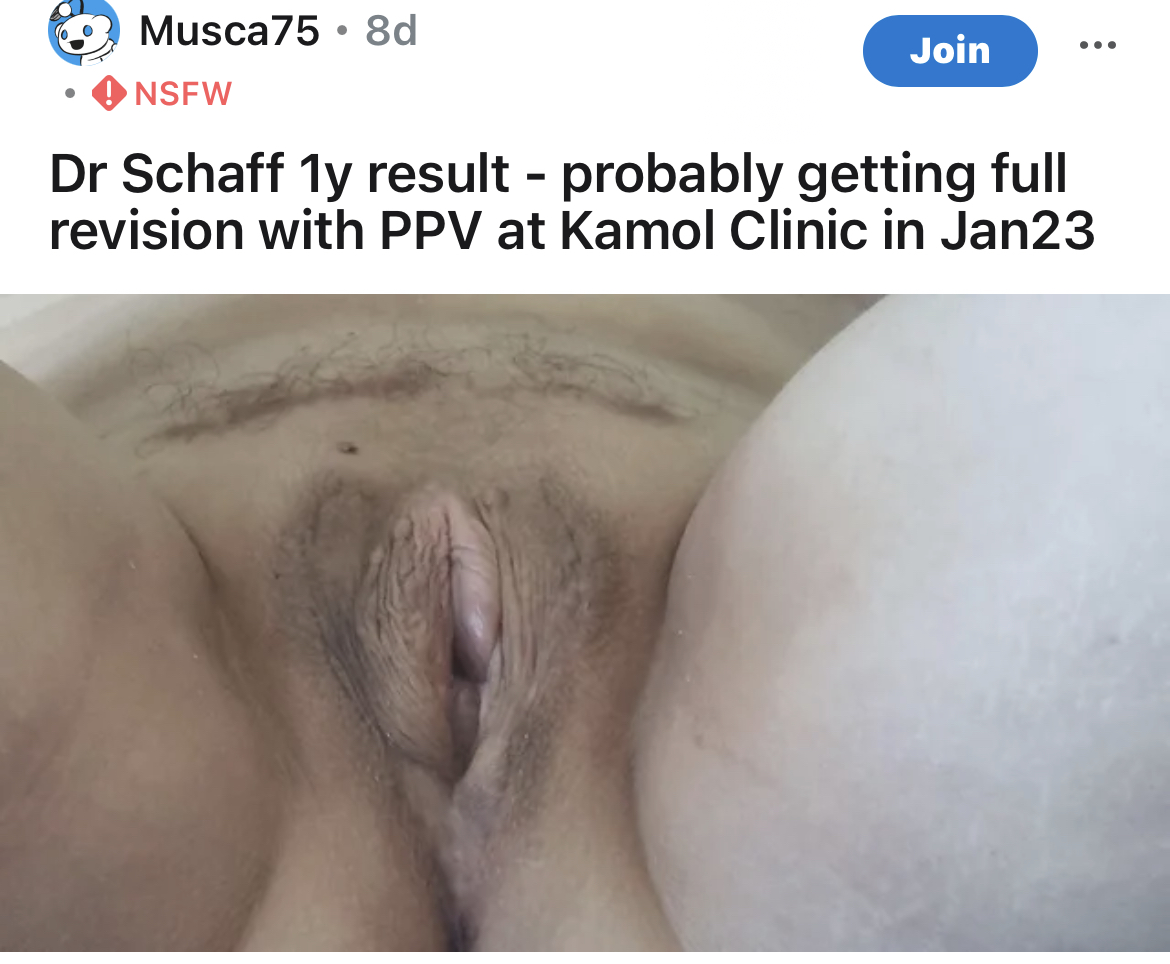Click the 8d post timestamp
Screen dimensions: 1170x964
point(391,31)
